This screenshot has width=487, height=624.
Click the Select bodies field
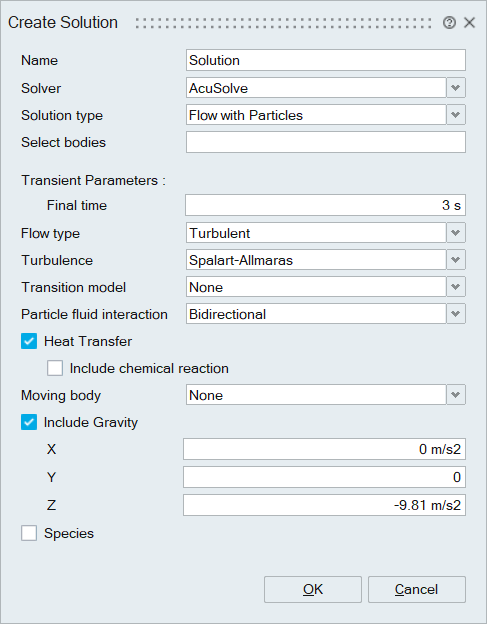(x=325, y=142)
